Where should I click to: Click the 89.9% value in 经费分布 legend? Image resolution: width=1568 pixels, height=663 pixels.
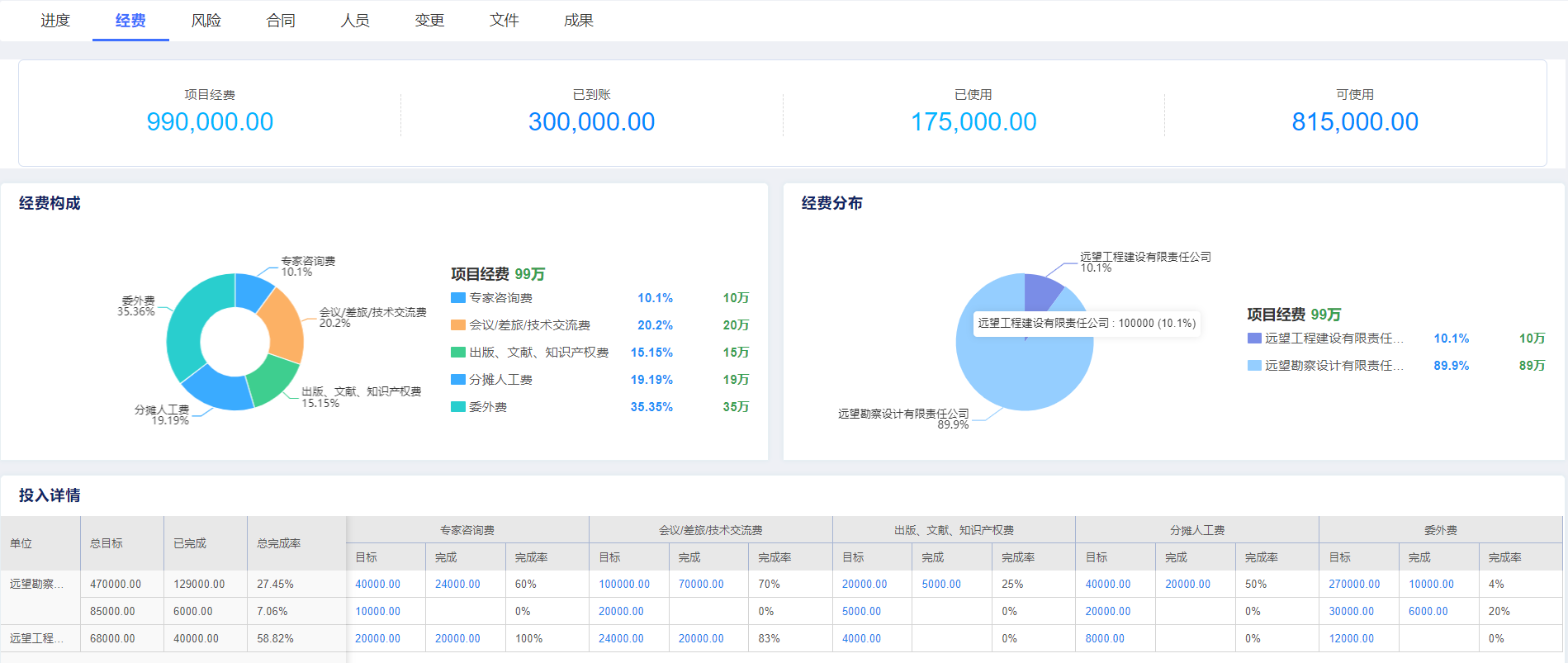point(1451,366)
